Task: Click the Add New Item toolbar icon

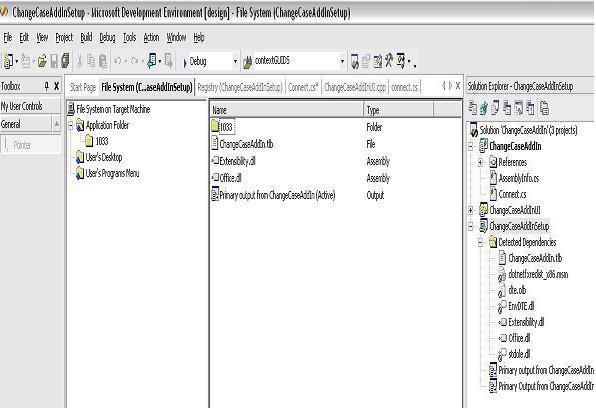Action: pyautogui.click(x=25, y=61)
